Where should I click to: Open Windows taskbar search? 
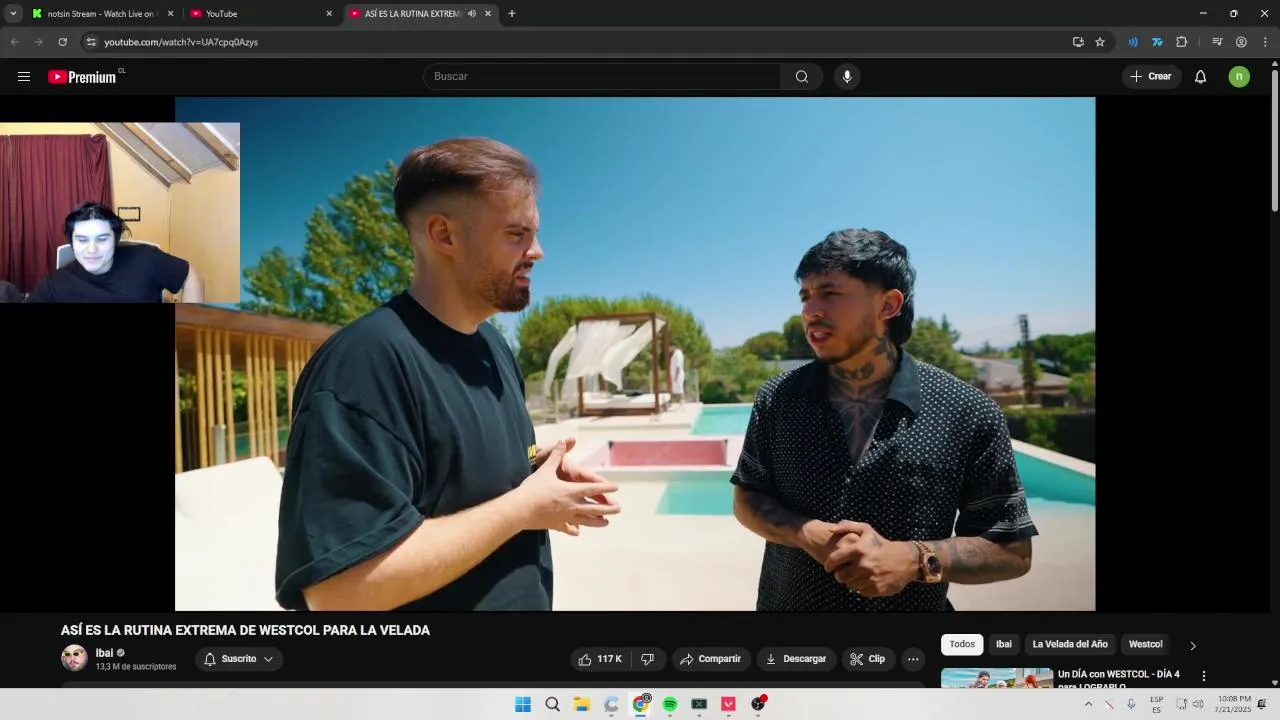552,704
